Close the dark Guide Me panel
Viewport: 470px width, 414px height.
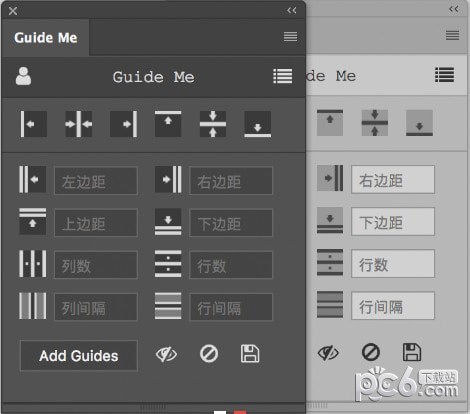pyautogui.click(x=13, y=11)
